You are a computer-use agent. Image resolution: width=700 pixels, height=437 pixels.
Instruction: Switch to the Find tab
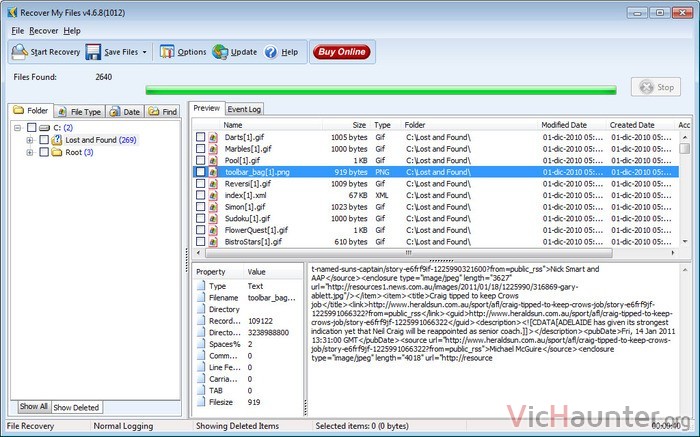(162, 112)
